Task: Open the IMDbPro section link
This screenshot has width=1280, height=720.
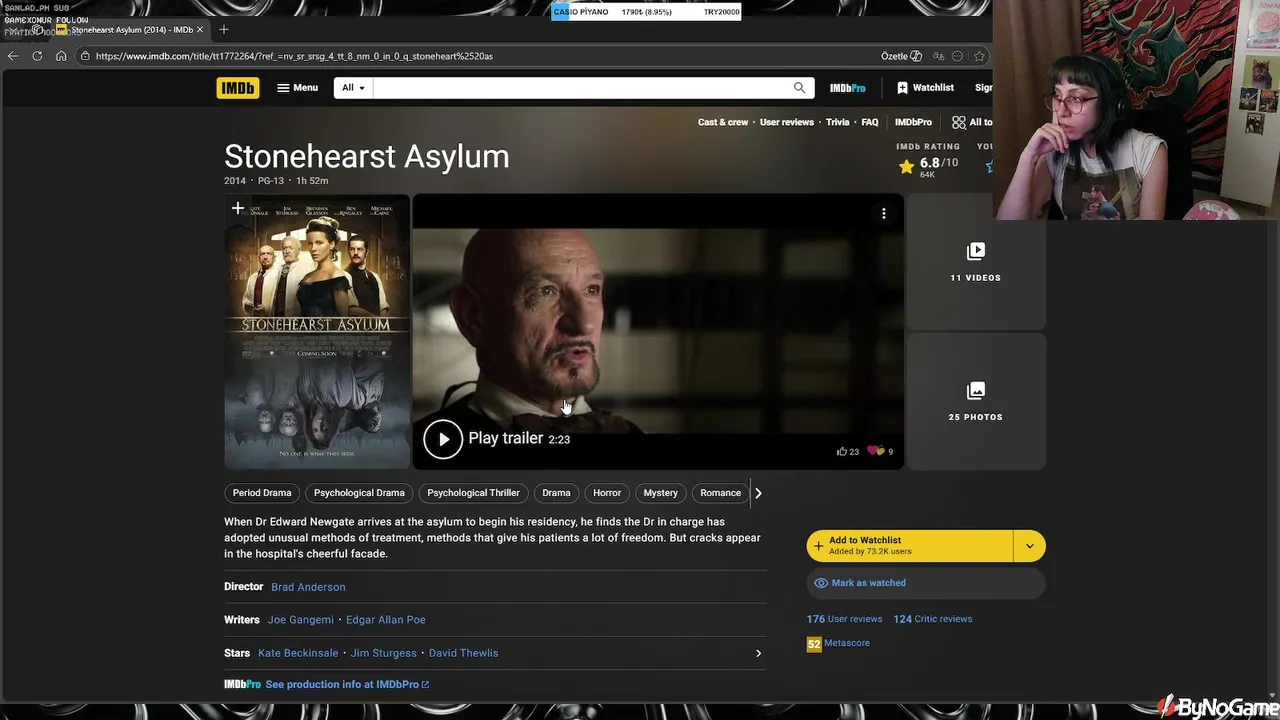Action: pyautogui.click(x=913, y=122)
